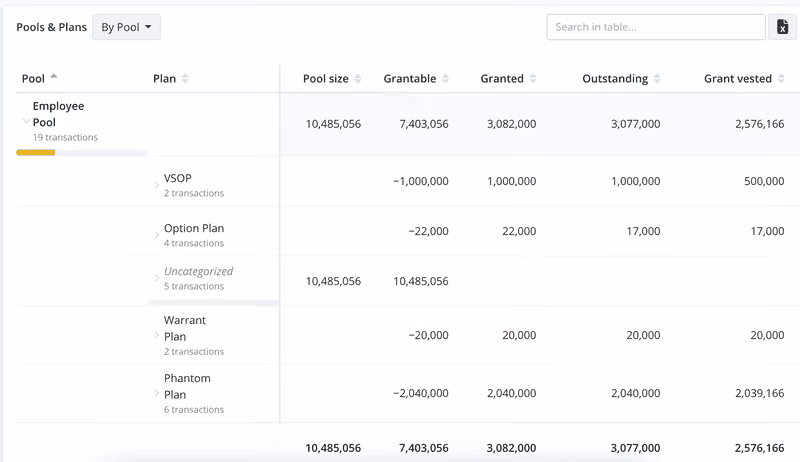800x462 pixels.
Task: Open the By Pool dropdown
Action: (x=127, y=27)
